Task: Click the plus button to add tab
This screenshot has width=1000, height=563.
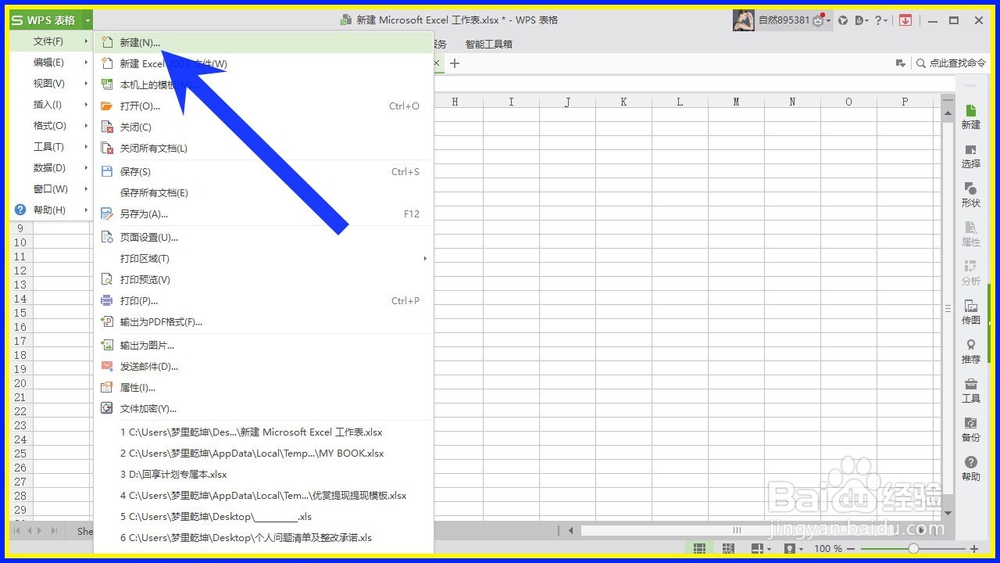Action: tap(455, 63)
